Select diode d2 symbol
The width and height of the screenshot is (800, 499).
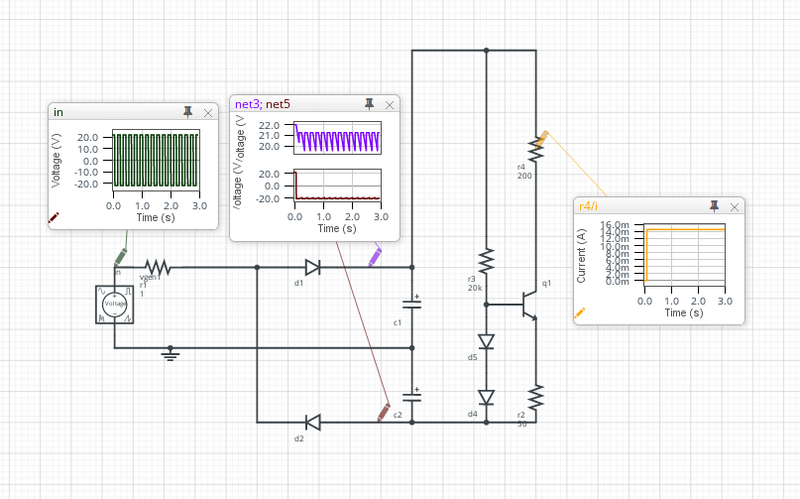pyautogui.click(x=313, y=422)
